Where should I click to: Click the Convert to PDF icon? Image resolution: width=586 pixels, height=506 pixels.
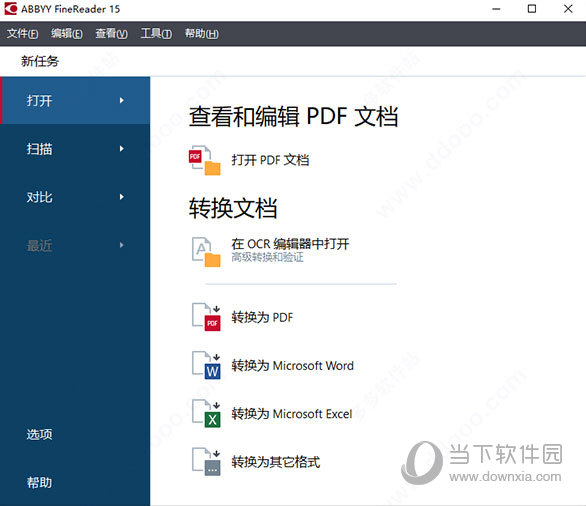(x=206, y=317)
